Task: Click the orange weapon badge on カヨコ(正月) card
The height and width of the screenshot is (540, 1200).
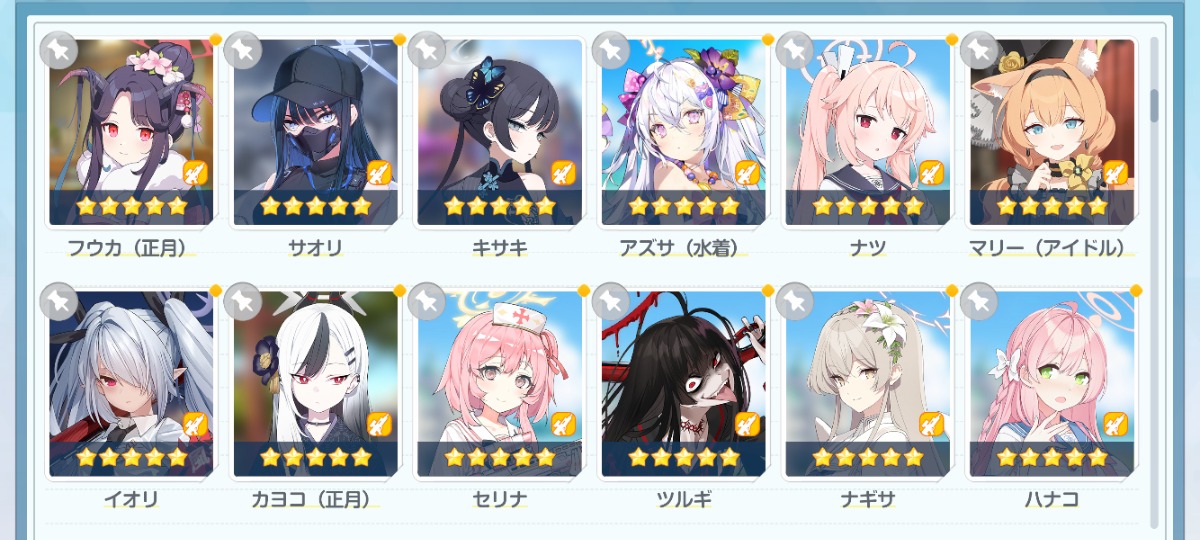Action: pos(379,424)
